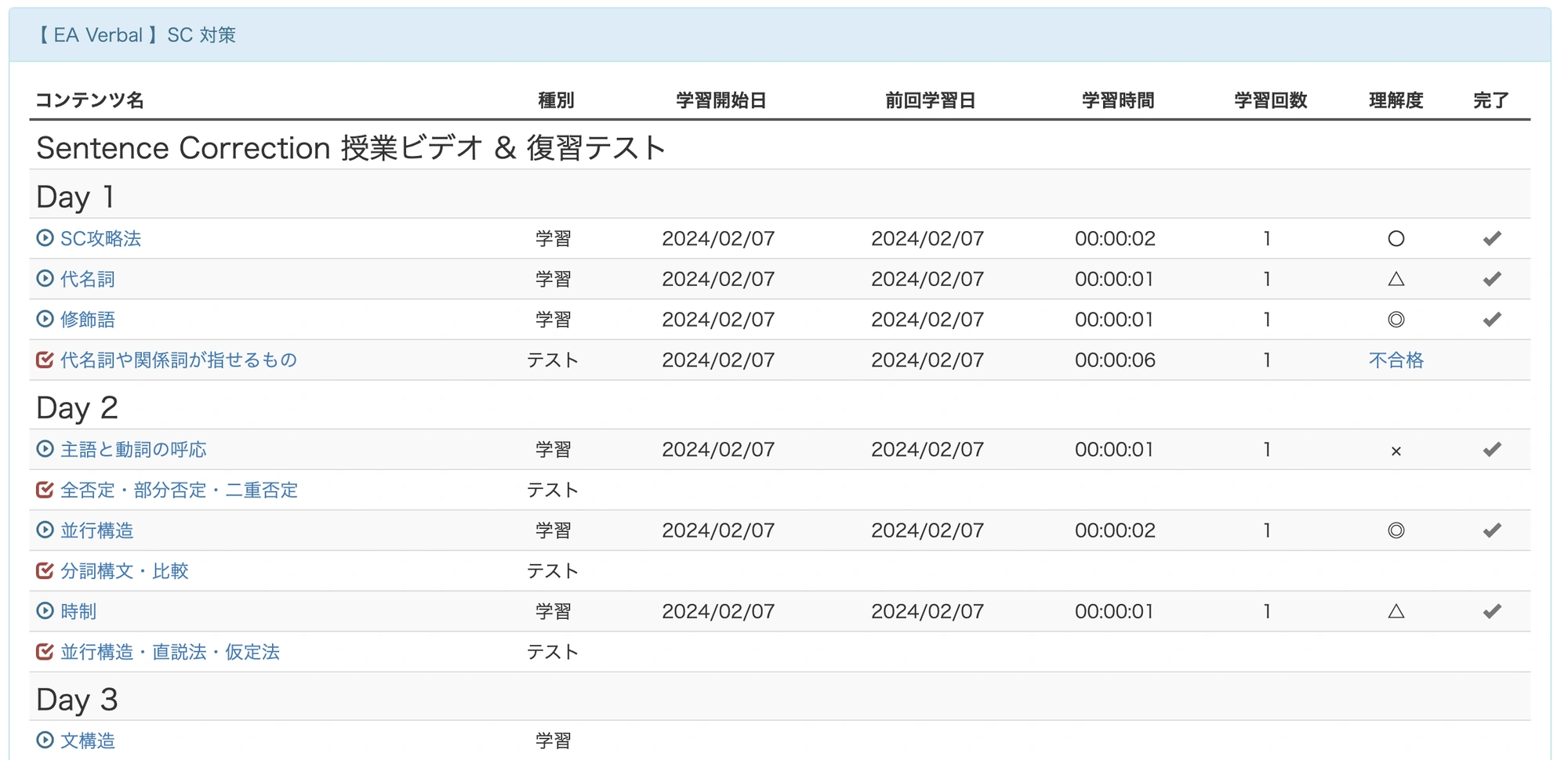Click the play icon beside 時制

coord(45,611)
